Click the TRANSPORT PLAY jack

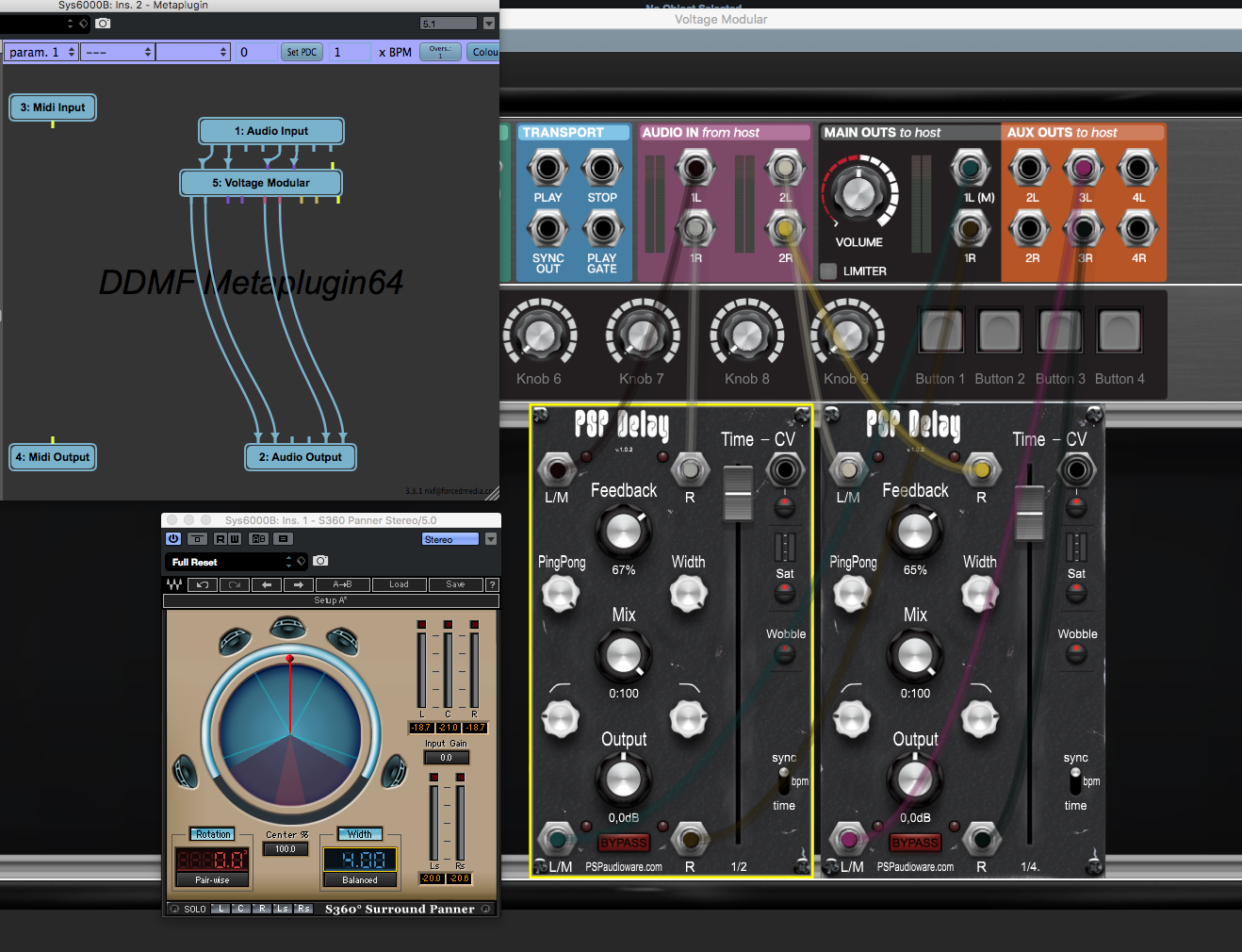pyautogui.click(x=547, y=169)
